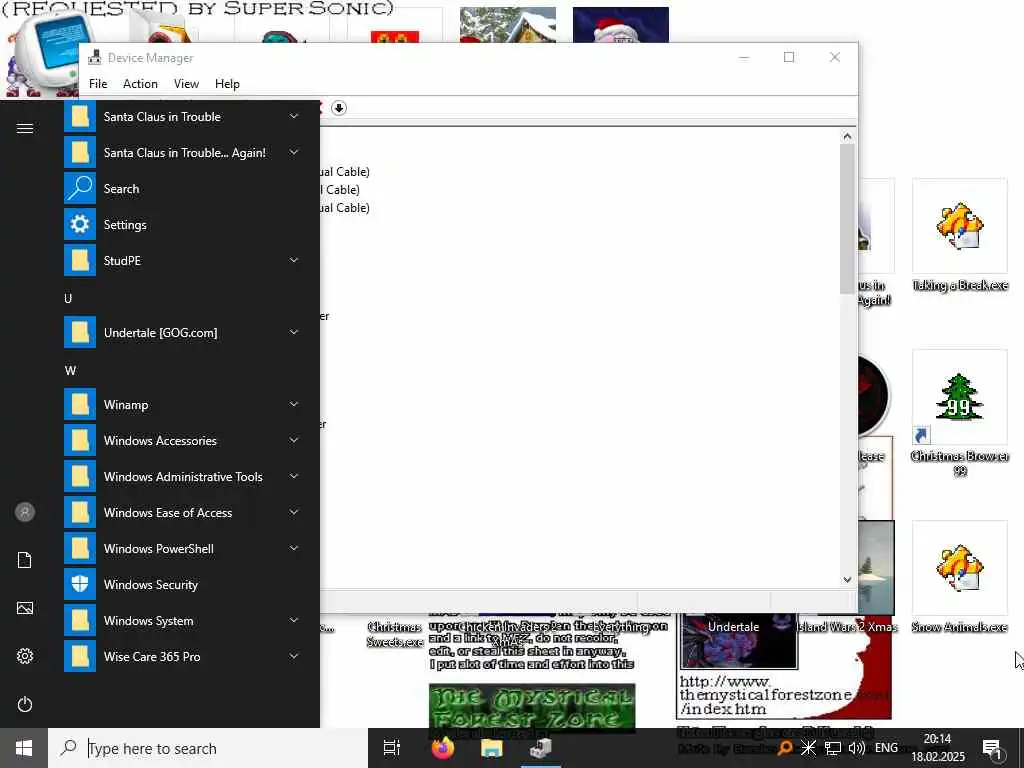This screenshot has height=768, width=1024.
Task: Open the notification center icon
Action: point(992,748)
